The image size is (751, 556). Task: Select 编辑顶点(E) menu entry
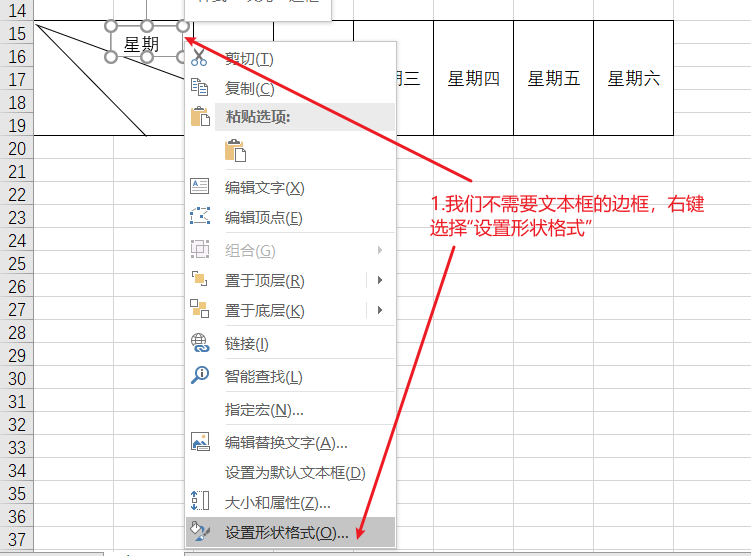click(x=290, y=217)
